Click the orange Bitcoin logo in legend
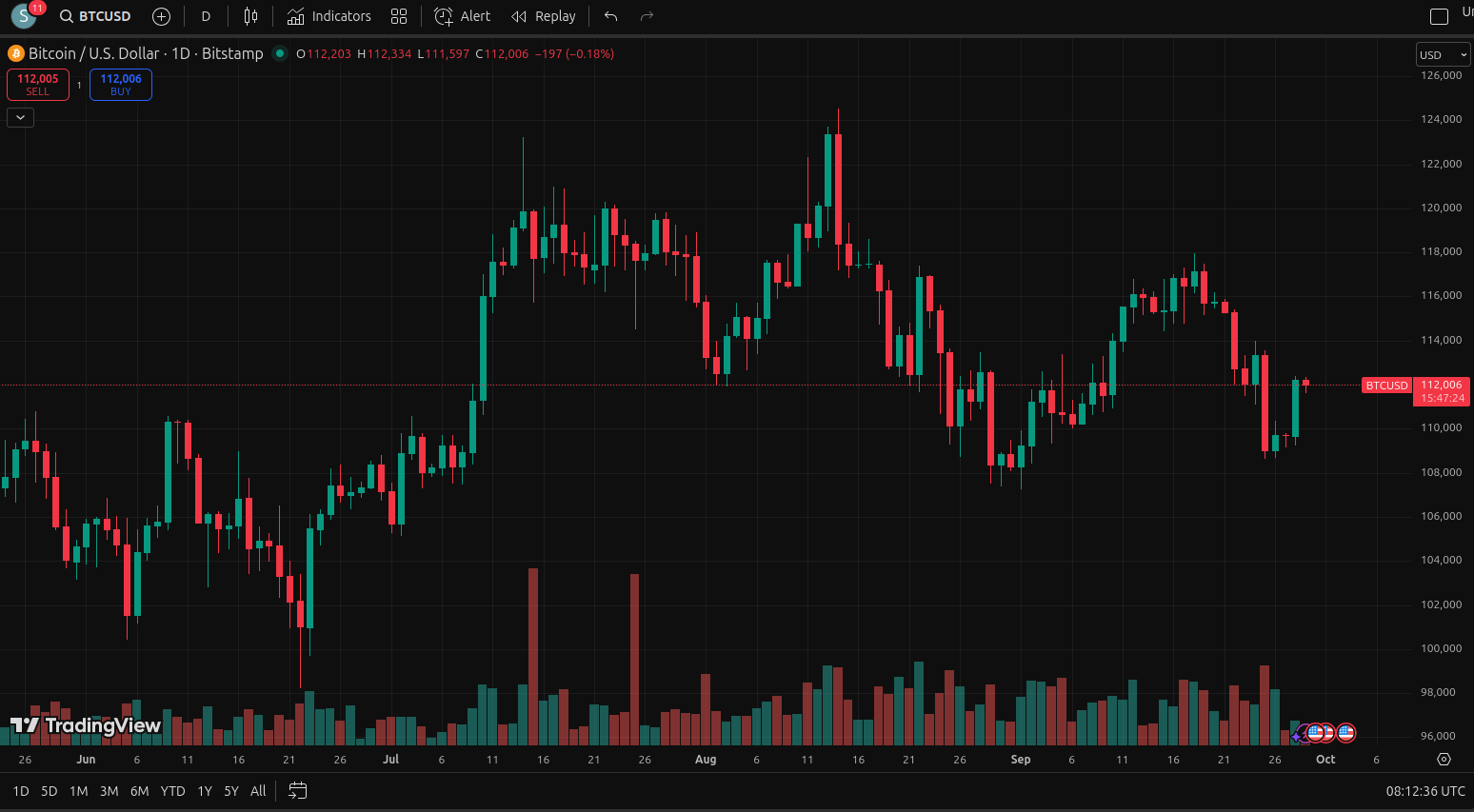 click(15, 53)
